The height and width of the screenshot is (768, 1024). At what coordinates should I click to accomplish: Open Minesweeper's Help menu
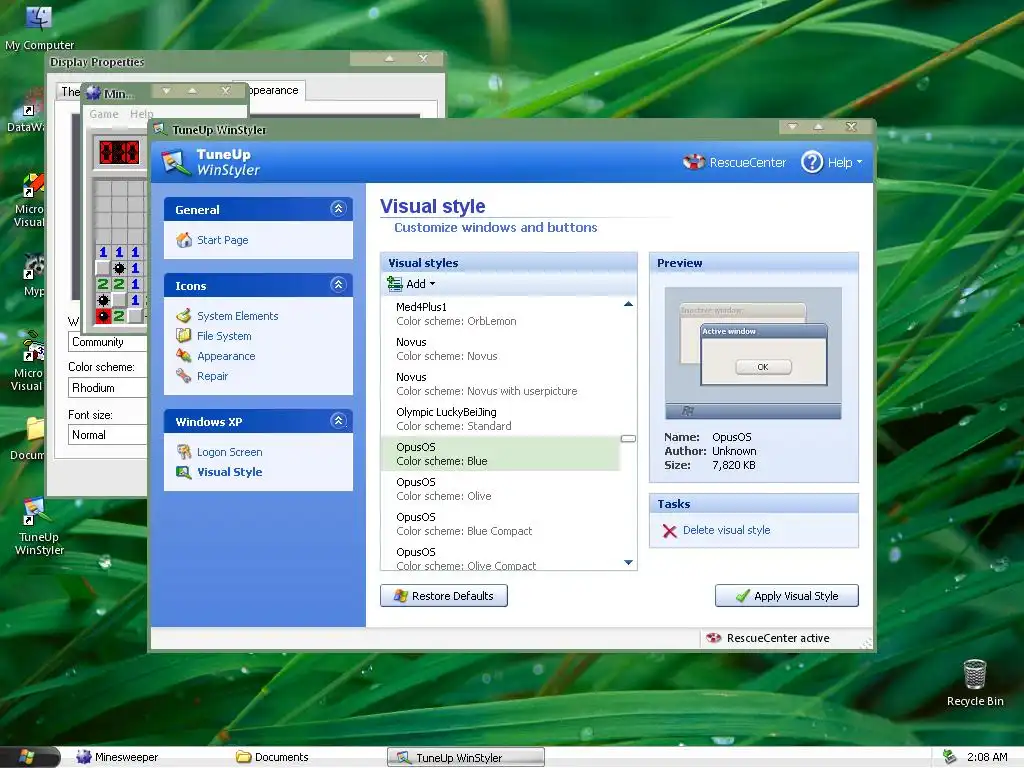141,114
